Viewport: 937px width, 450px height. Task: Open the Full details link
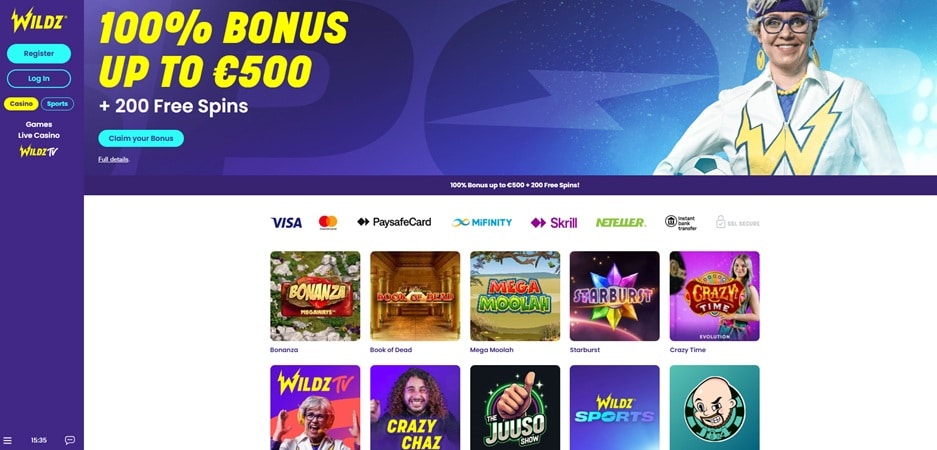(x=114, y=160)
